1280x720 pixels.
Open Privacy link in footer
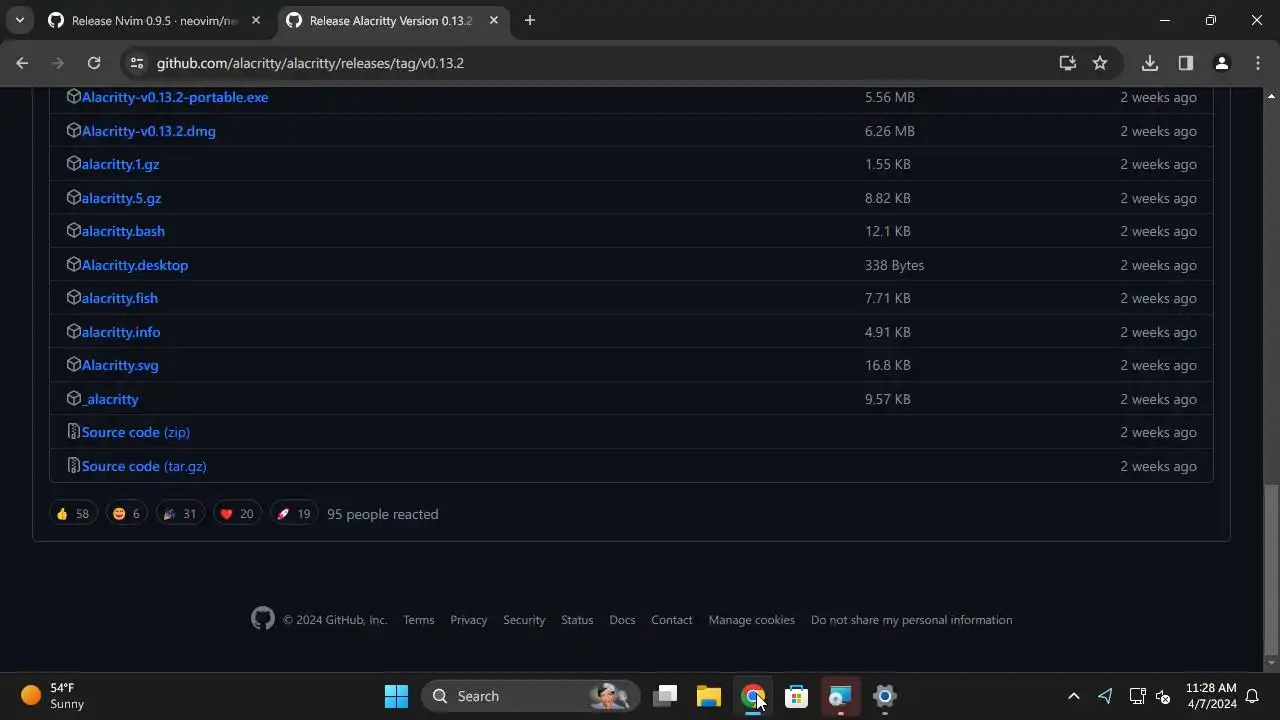click(469, 620)
